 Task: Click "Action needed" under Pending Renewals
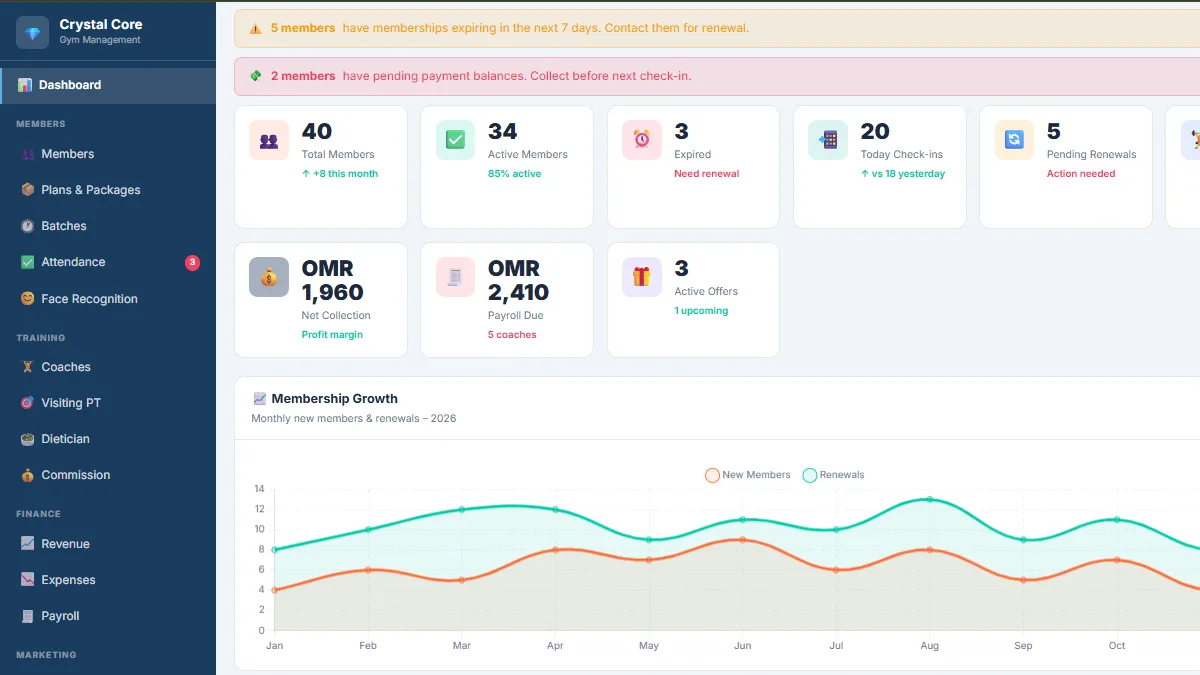coord(1081,174)
